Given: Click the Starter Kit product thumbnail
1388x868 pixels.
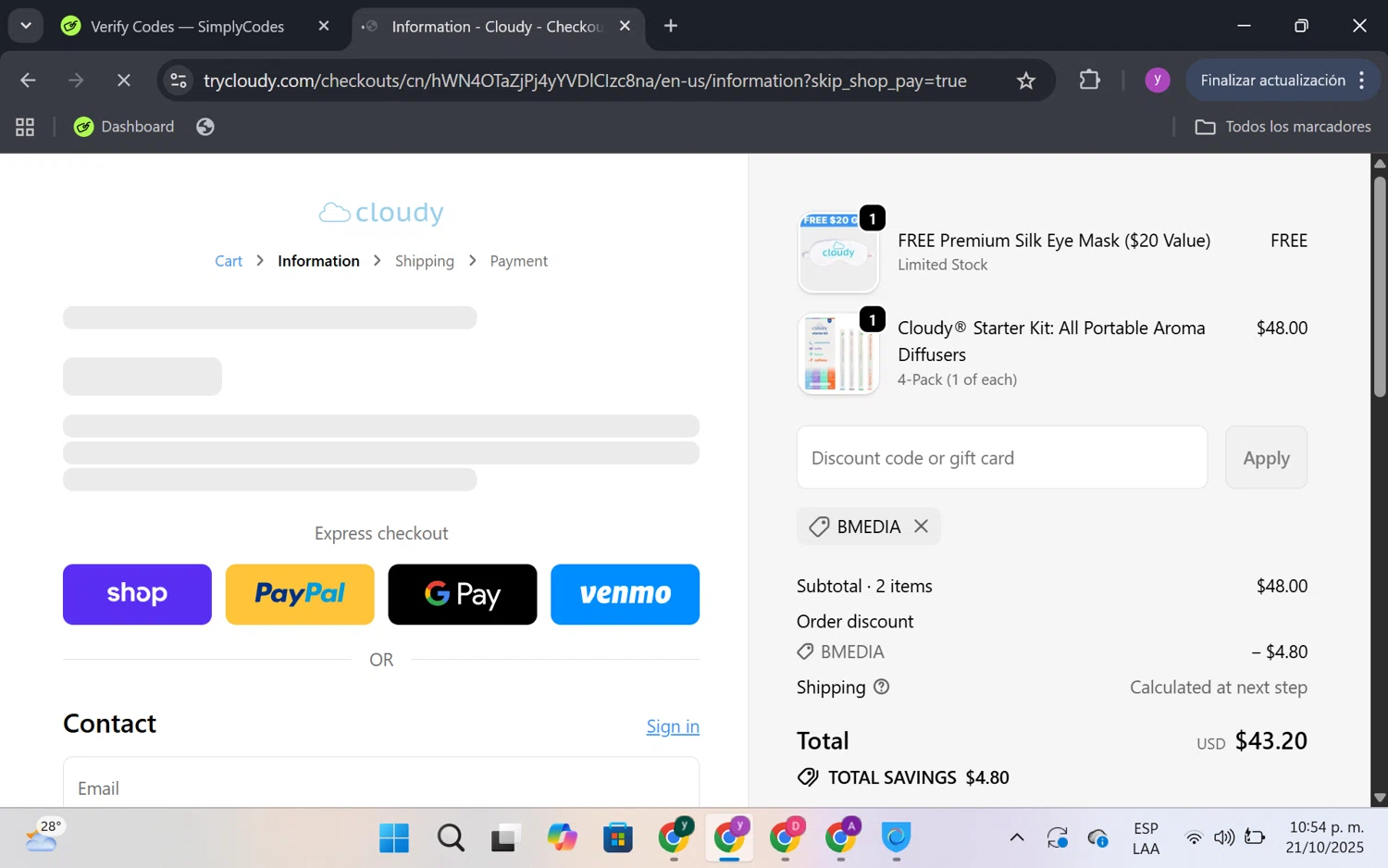Looking at the screenshot, I should click(x=838, y=353).
